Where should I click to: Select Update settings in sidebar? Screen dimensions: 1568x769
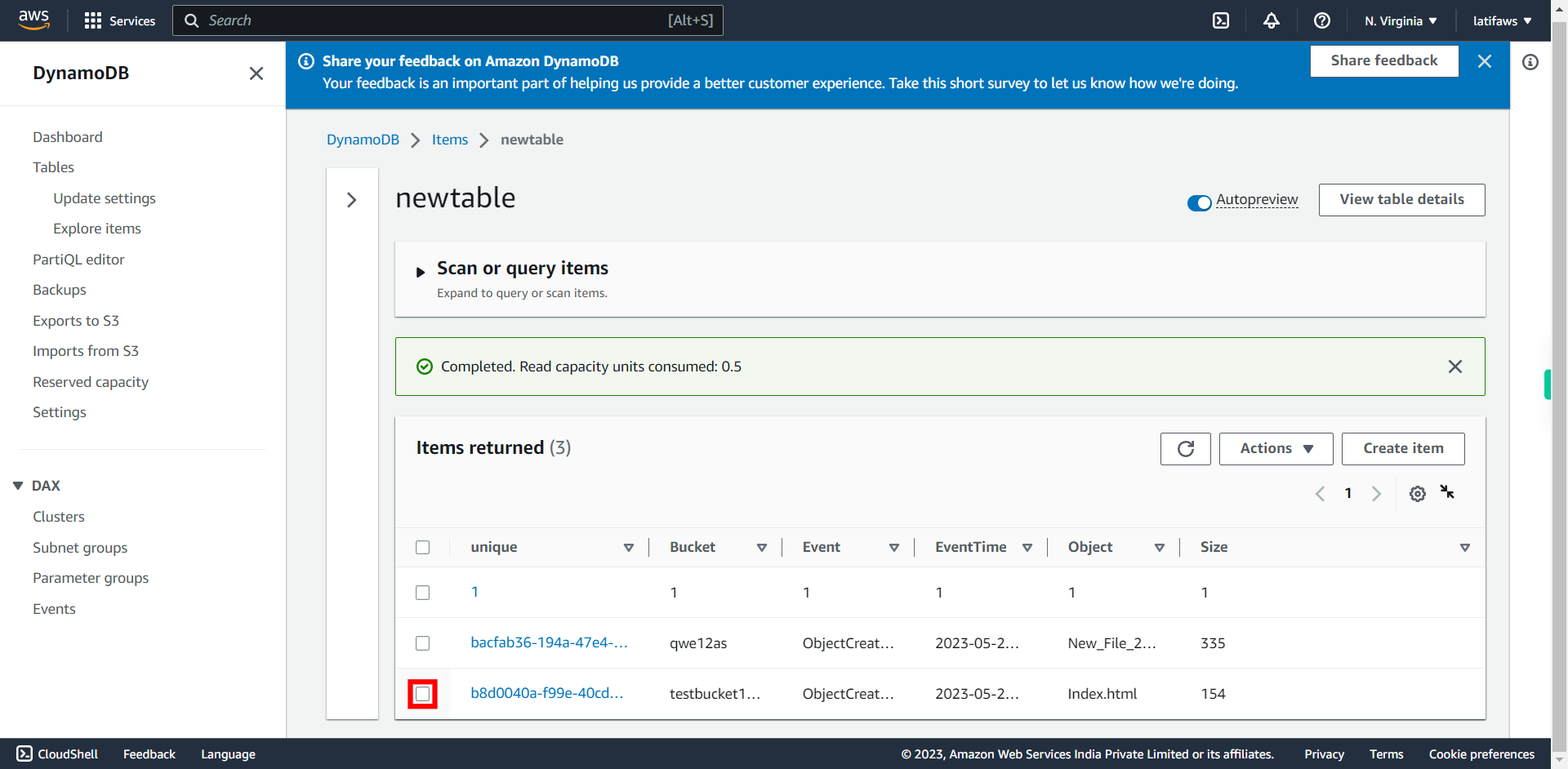click(x=105, y=198)
